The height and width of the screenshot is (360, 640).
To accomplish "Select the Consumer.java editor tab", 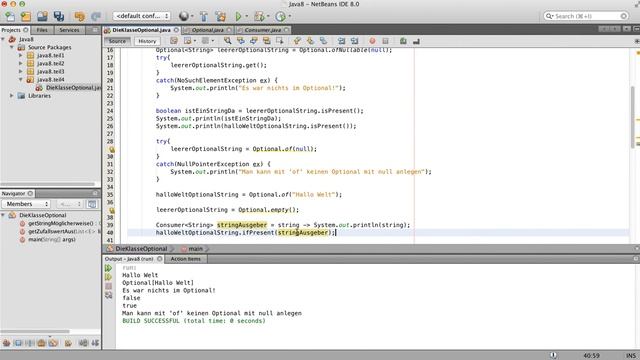I will (262, 30).
